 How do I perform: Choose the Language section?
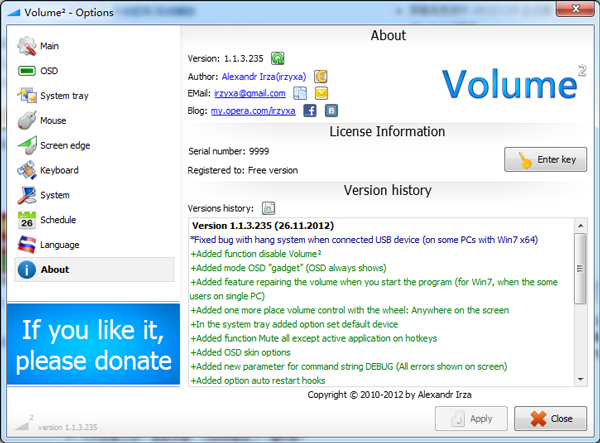point(60,245)
